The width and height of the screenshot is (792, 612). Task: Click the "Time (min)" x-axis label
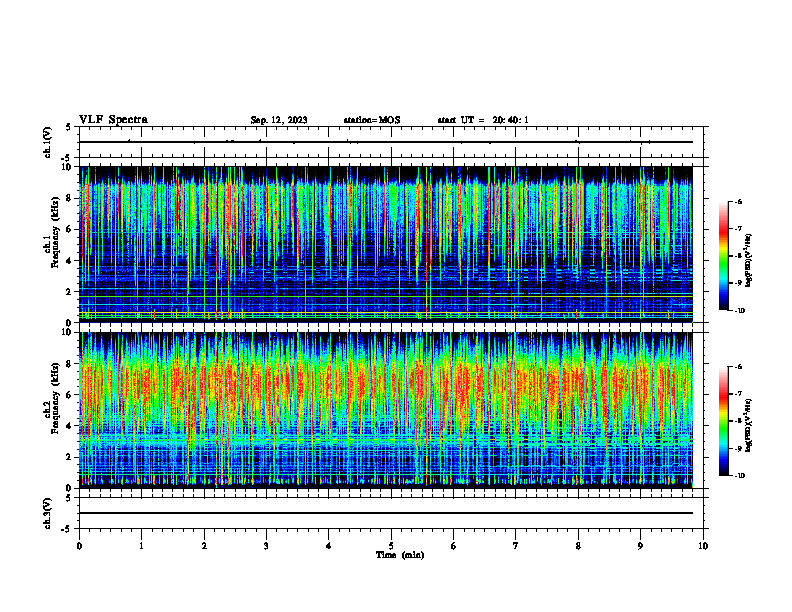(400, 555)
